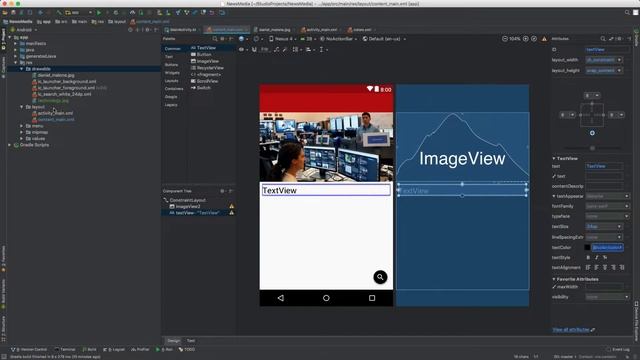
Task: Tap the Android home circle icon in preview
Action: [x=326, y=298]
